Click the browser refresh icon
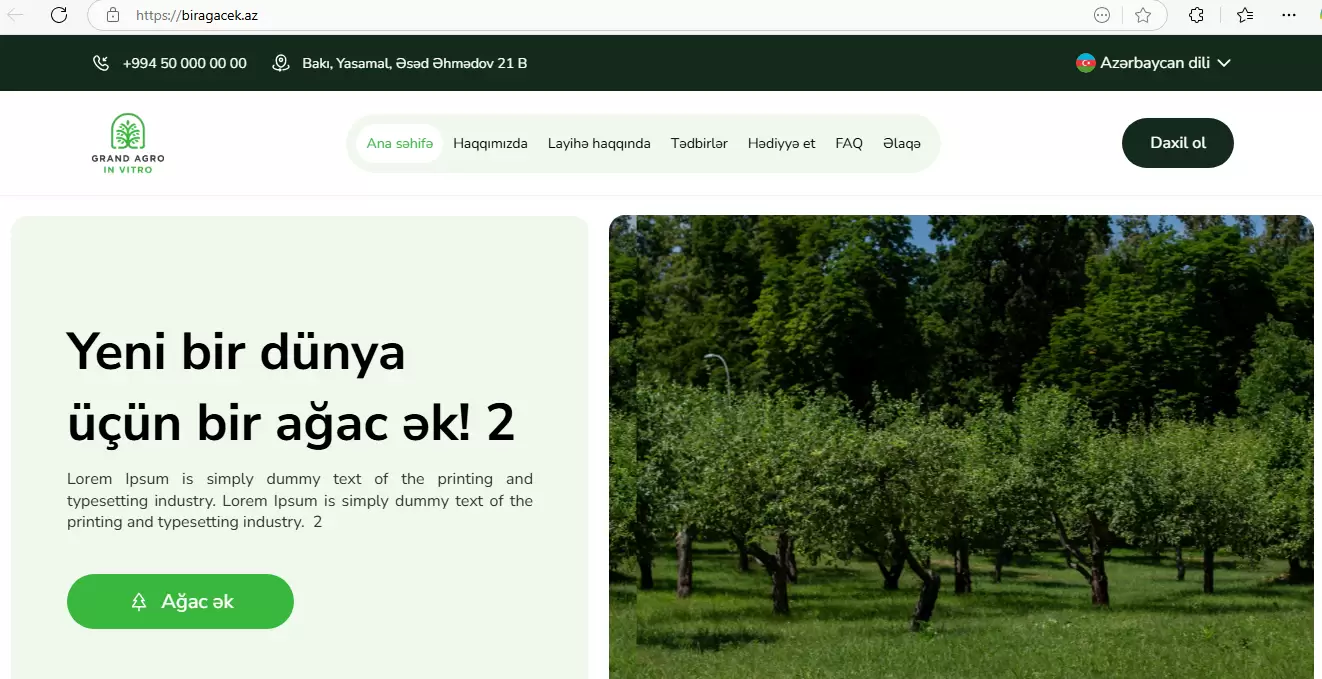 [x=59, y=15]
